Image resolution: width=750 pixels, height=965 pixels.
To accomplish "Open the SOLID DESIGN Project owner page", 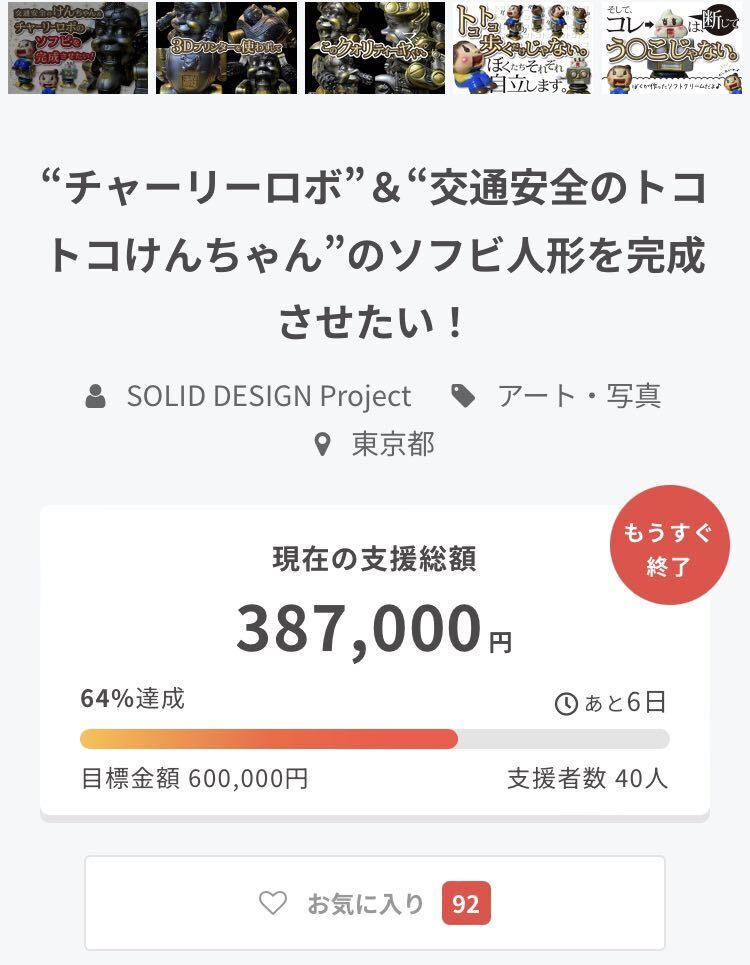I will [268, 396].
